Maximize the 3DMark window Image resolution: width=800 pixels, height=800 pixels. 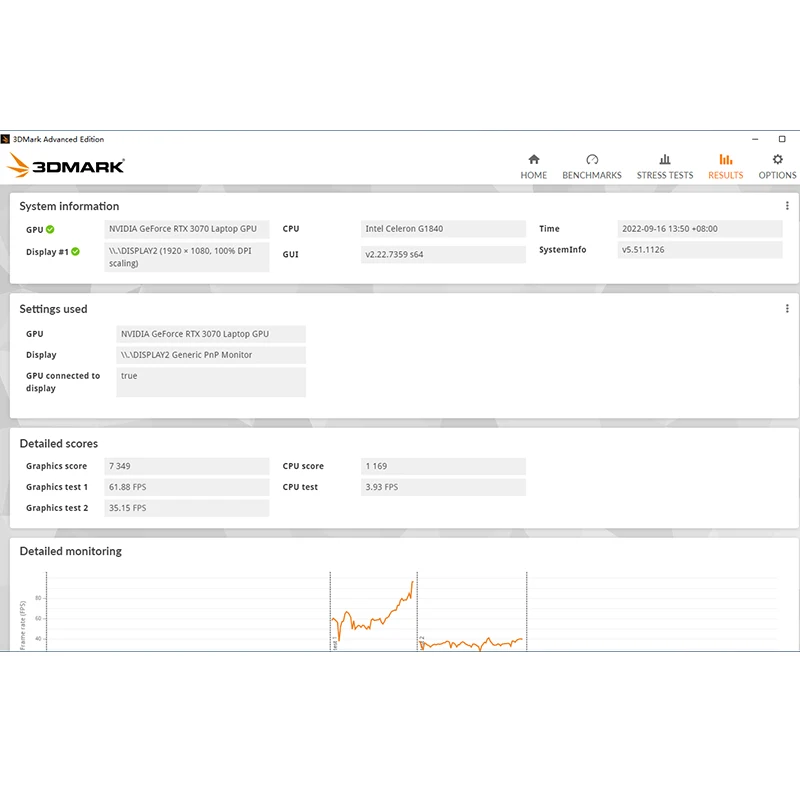pos(782,139)
